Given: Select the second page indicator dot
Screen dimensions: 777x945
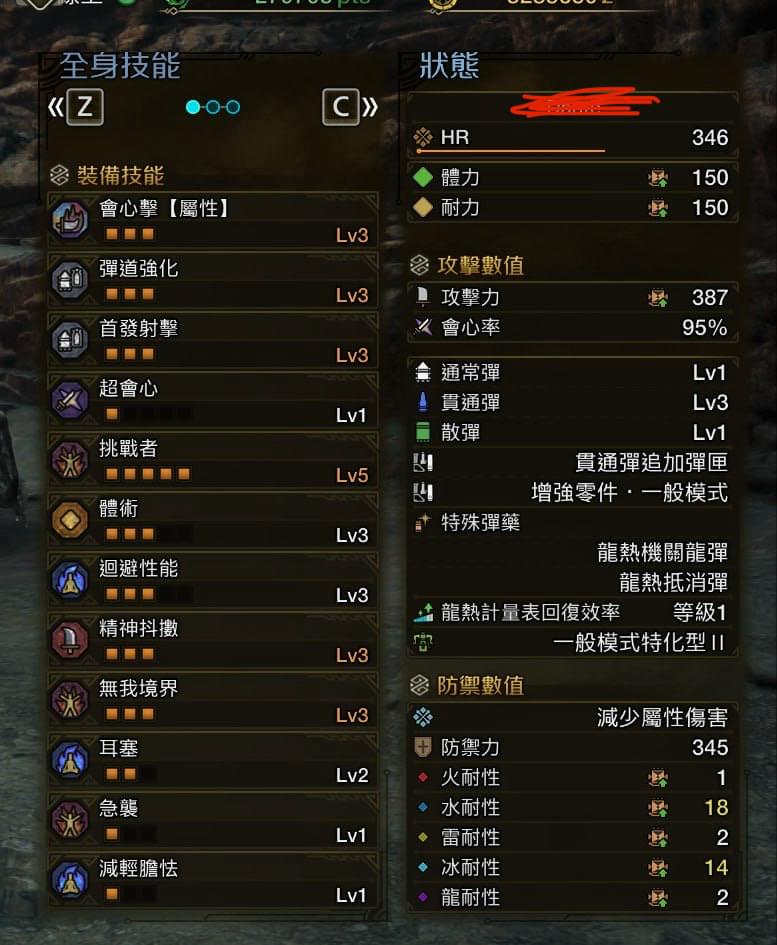Looking at the screenshot, I should 213,107.
